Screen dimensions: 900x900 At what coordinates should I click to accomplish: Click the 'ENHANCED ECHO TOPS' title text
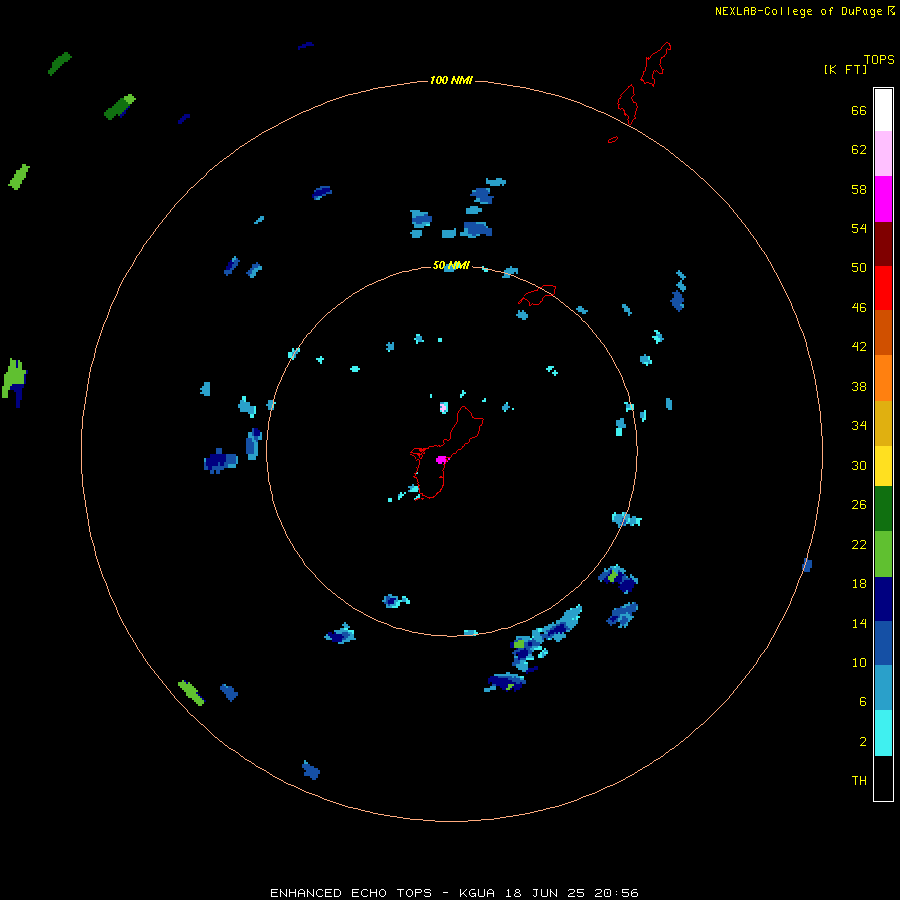(351, 893)
